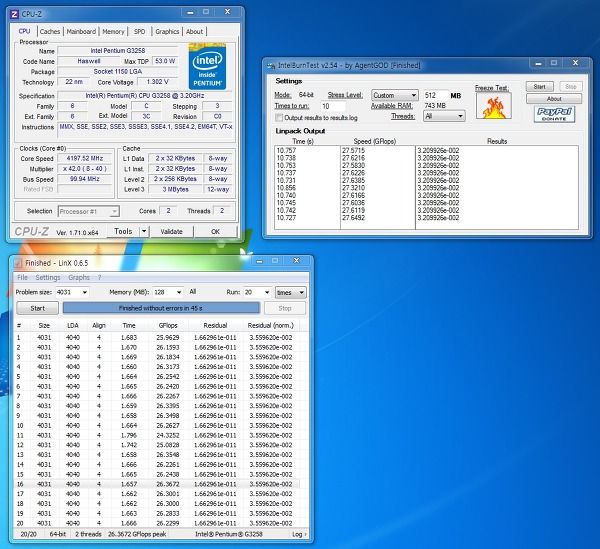This screenshot has width=600, height=549.
Task: Click LinX title bar app icon
Action: point(18,263)
